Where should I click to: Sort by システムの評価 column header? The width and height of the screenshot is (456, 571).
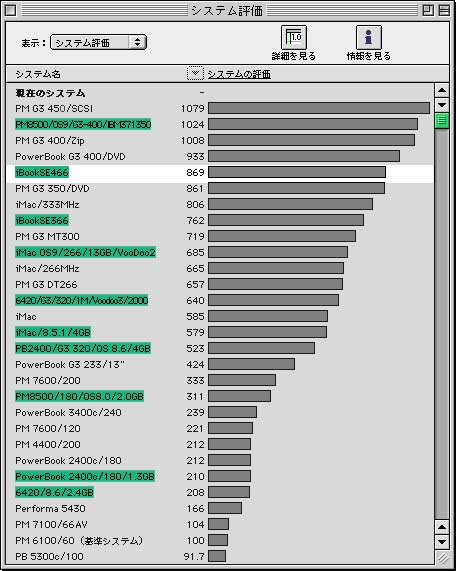point(239,74)
